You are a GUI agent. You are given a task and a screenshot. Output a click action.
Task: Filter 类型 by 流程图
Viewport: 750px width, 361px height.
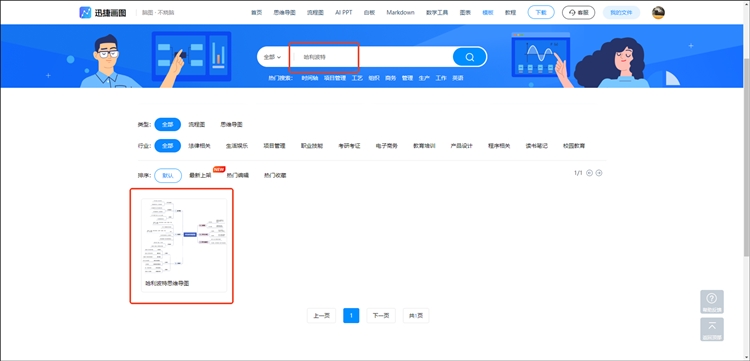point(197,124)
